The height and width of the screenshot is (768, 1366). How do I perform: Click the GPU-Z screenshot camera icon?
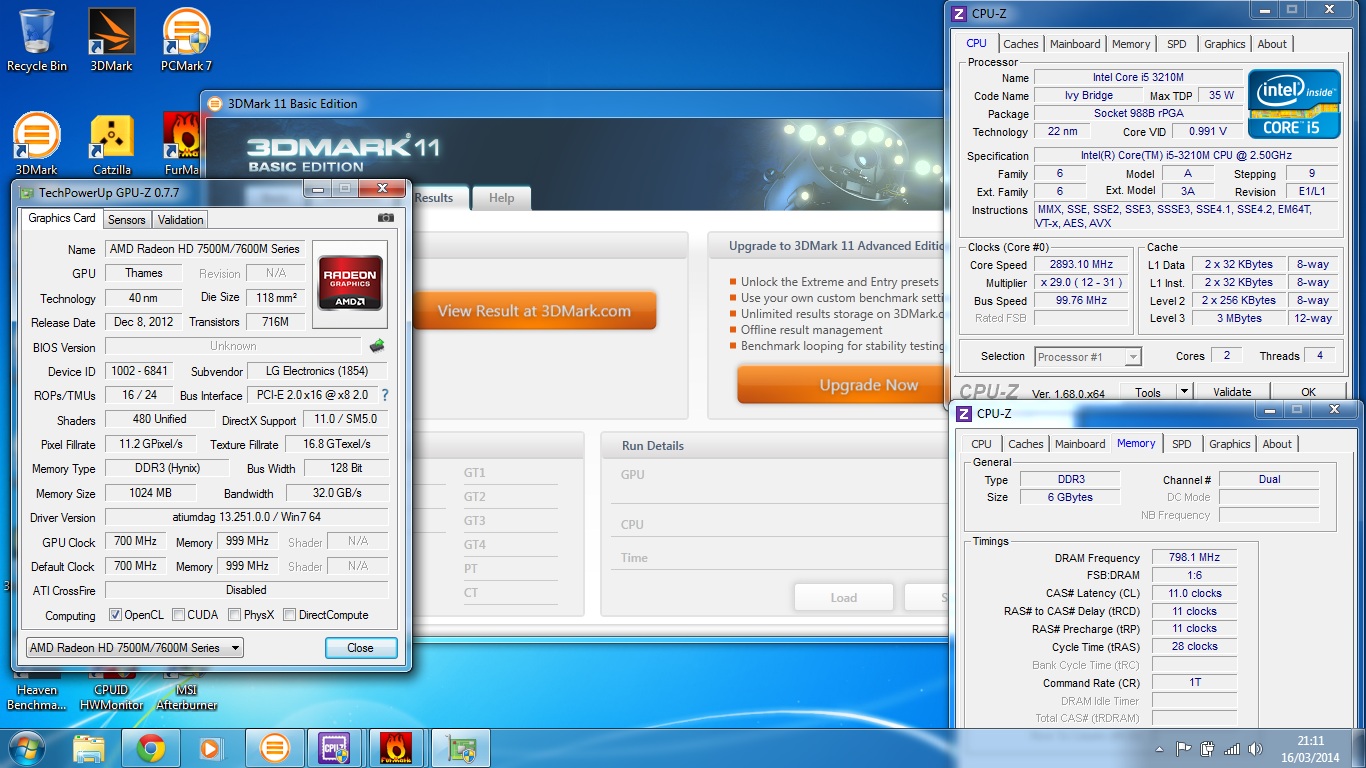(386, 218)
